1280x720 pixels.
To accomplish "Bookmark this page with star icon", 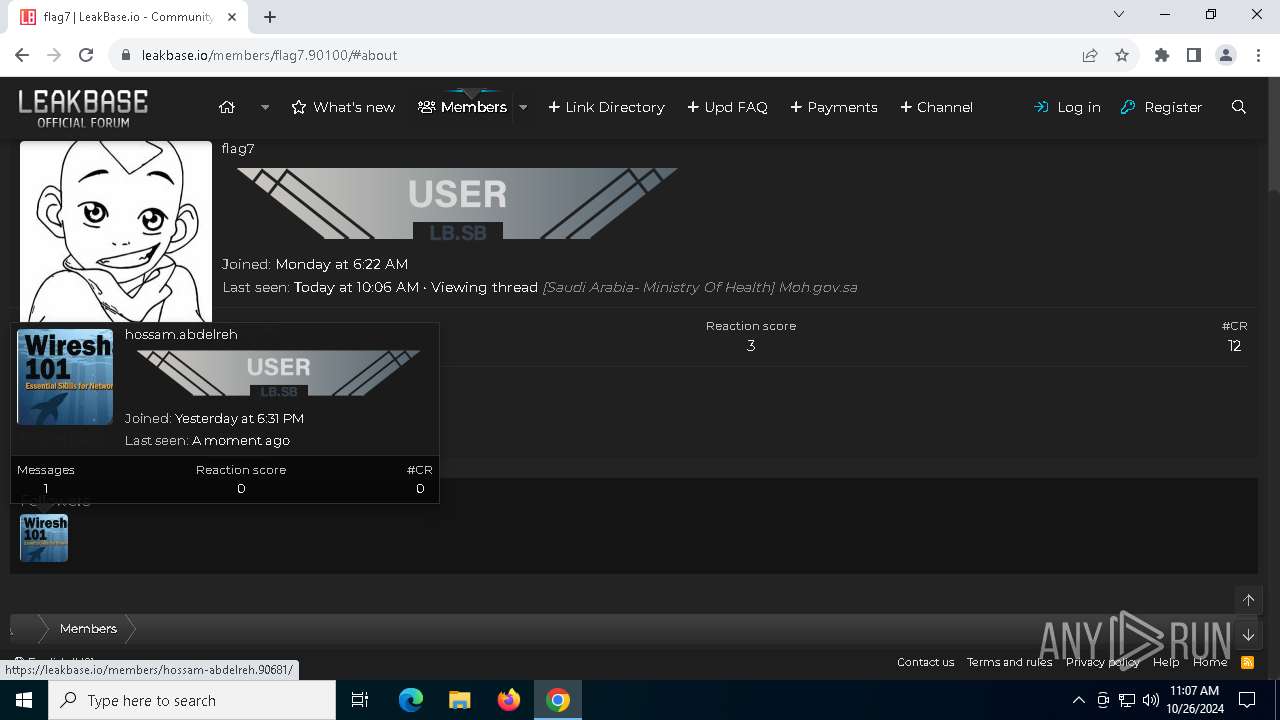I will click(x=1122, y=55).
